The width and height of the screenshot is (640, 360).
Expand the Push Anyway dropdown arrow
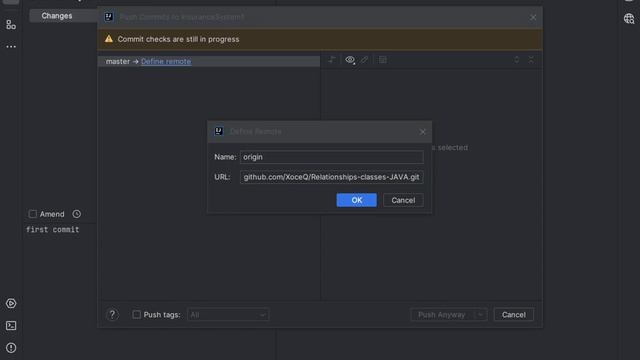480,315
